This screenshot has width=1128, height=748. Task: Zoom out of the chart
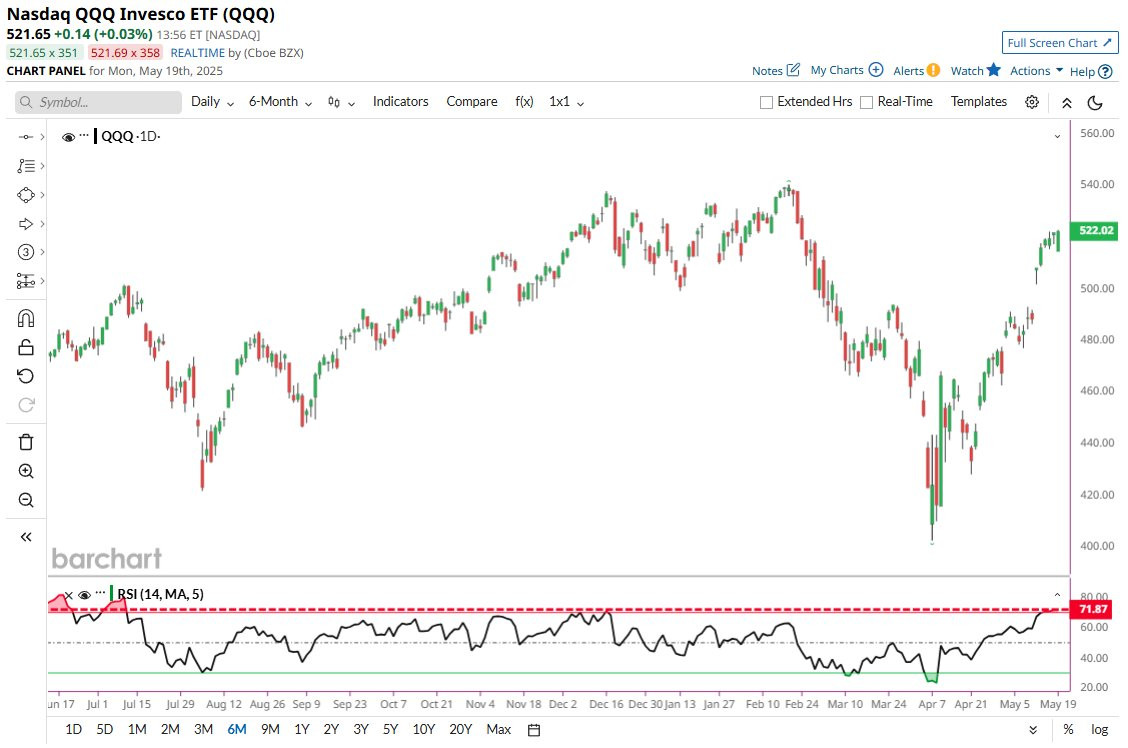coord(26,500)
